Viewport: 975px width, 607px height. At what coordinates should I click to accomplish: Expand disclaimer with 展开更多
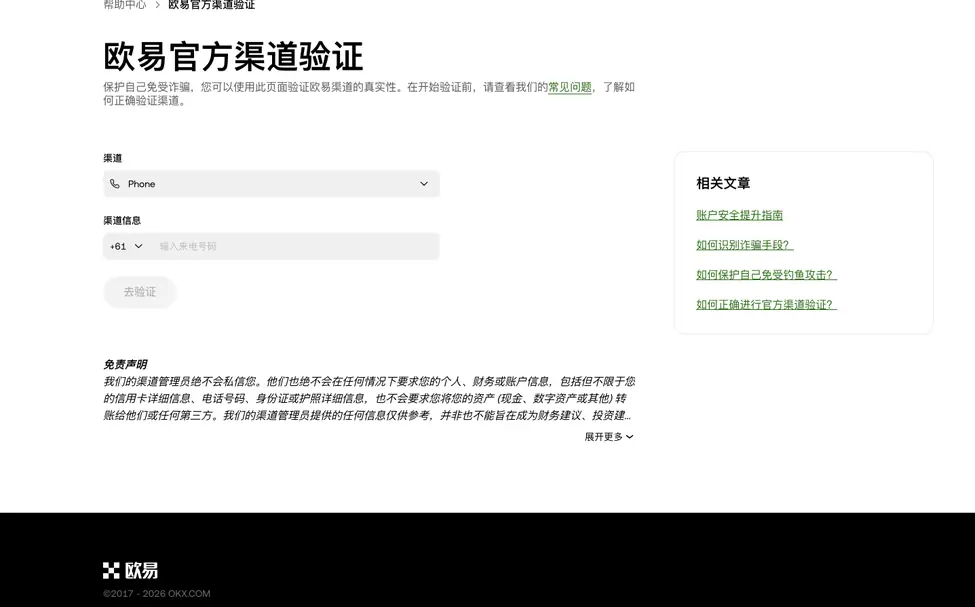pos(609,437)
